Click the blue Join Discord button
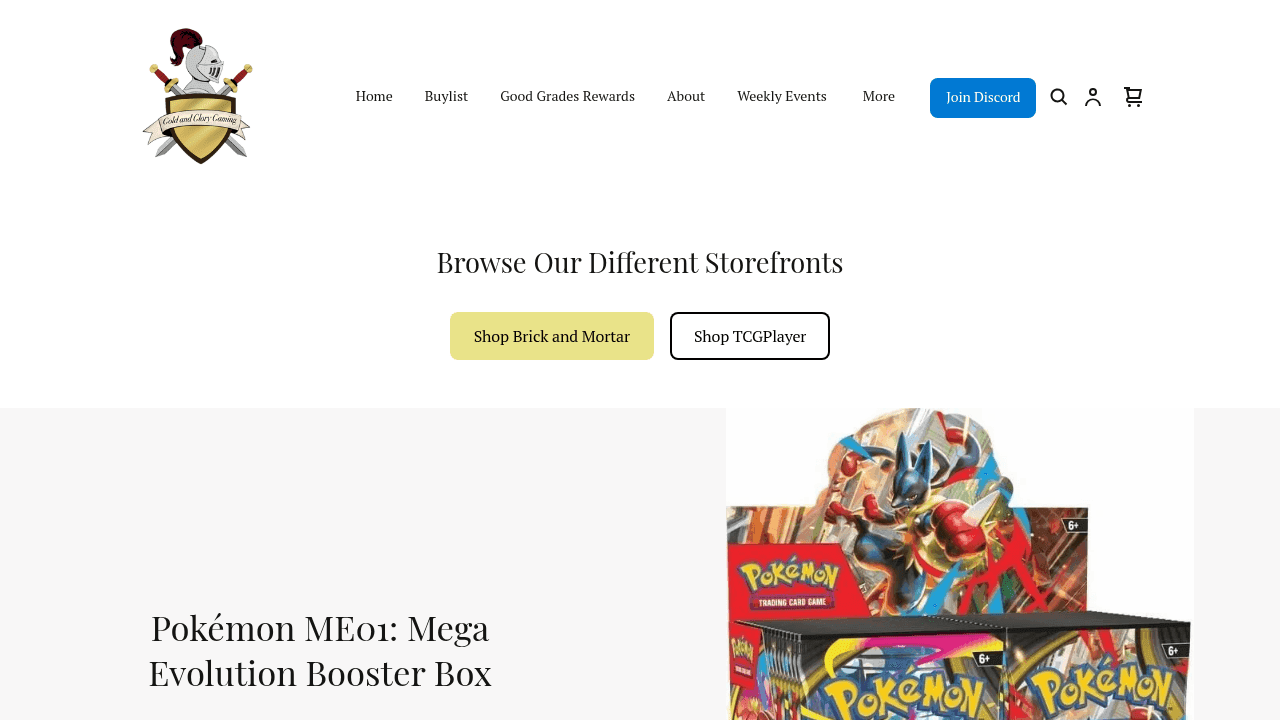Viewport: 1280px width, 720px height. pos(983,98)
